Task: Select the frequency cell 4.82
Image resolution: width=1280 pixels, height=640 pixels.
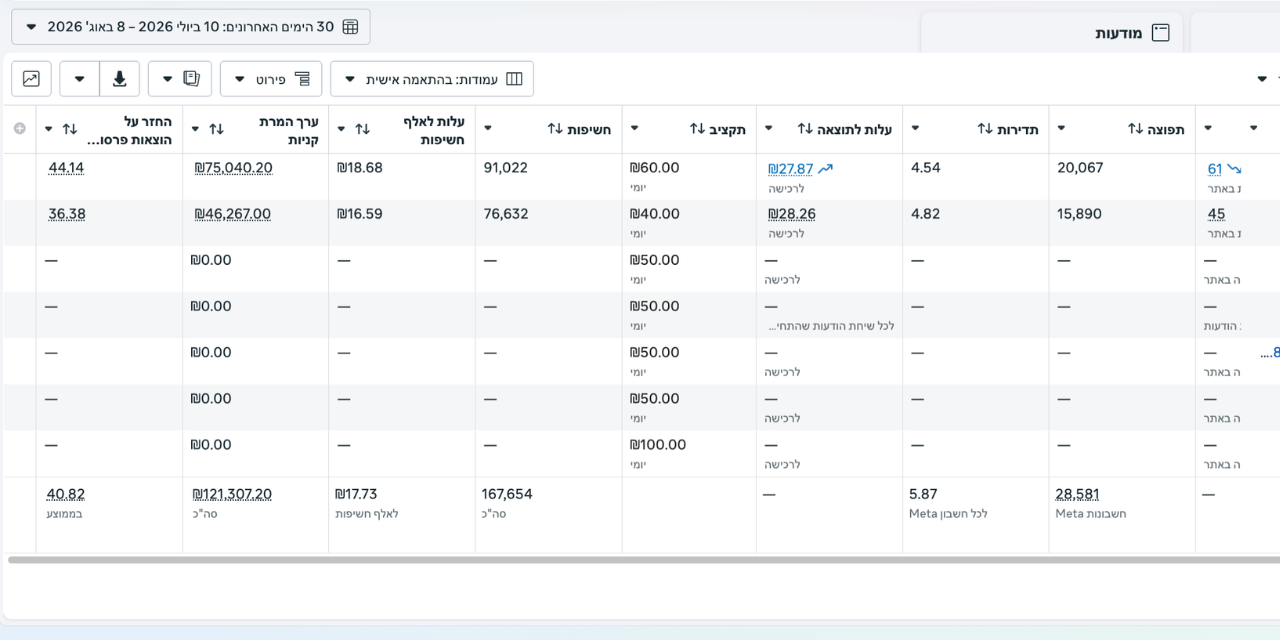Action: [926, 214]
